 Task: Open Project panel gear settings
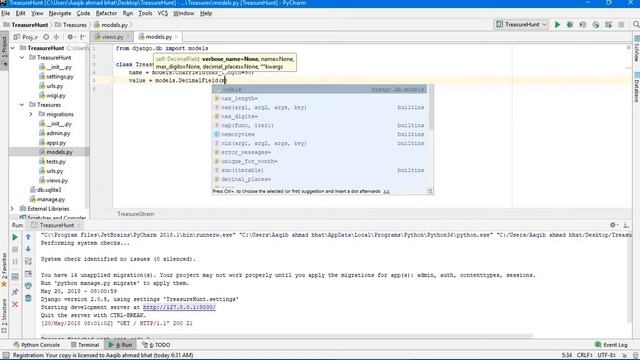tap(70, 37)
